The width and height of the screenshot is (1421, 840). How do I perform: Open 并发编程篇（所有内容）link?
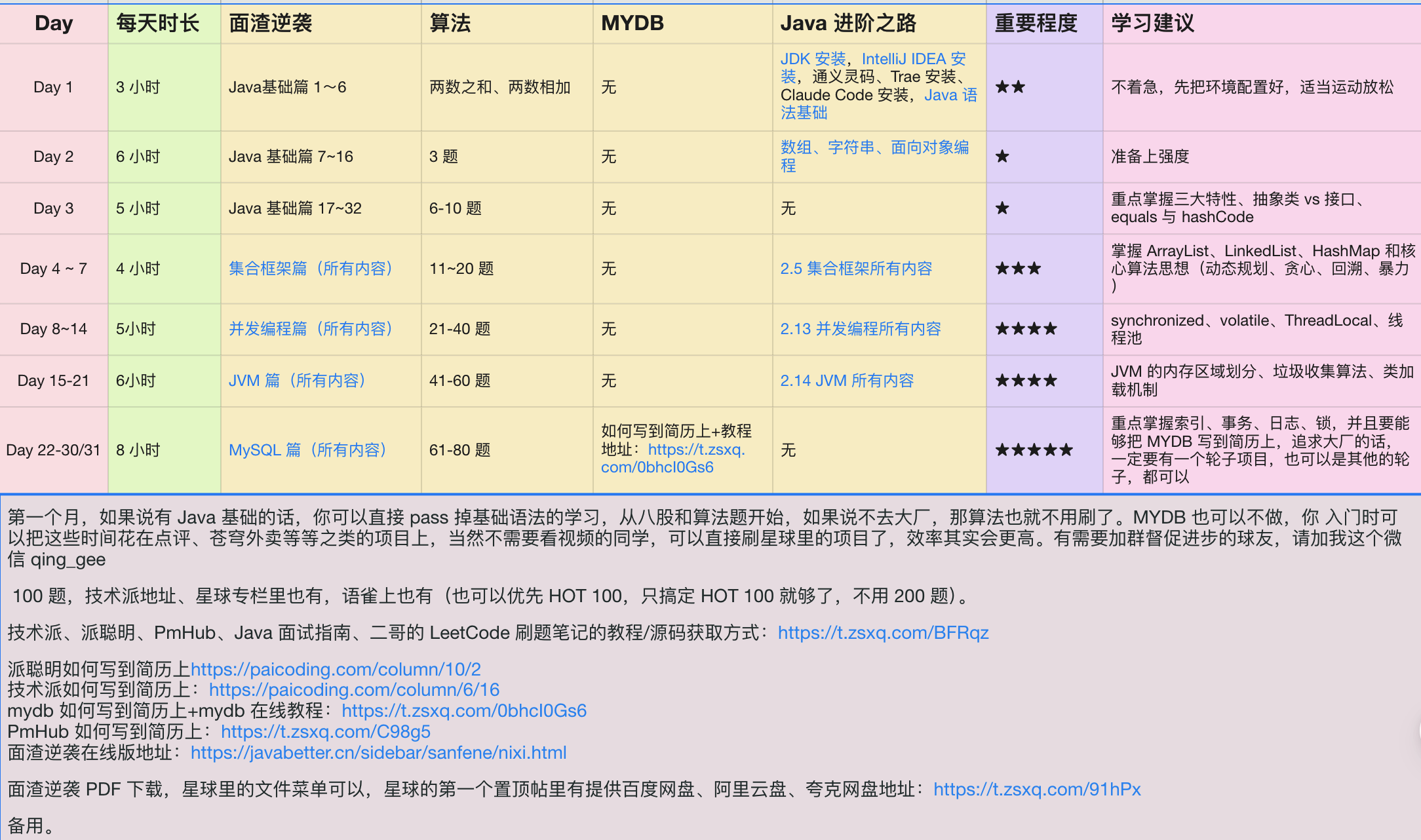click(x=311, y=329)
